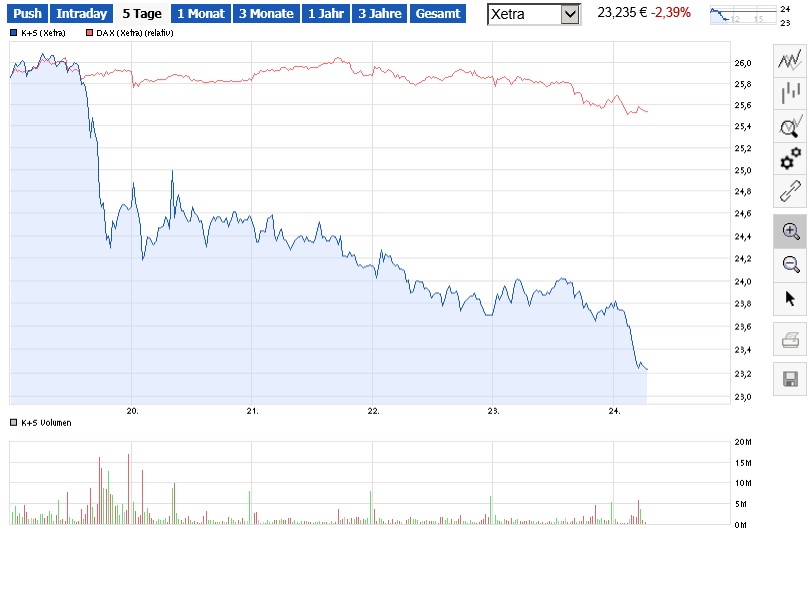Click the 21. date axis label
Screen dimensions: 812x614
coord(252,411)
